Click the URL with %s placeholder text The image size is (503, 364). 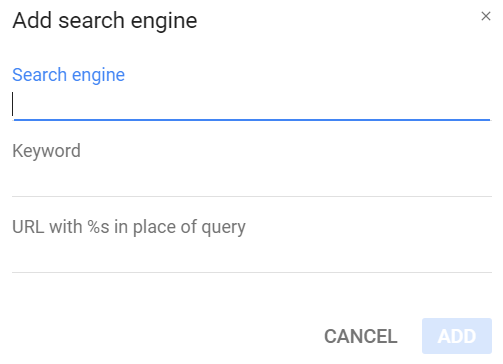[129, 227]
